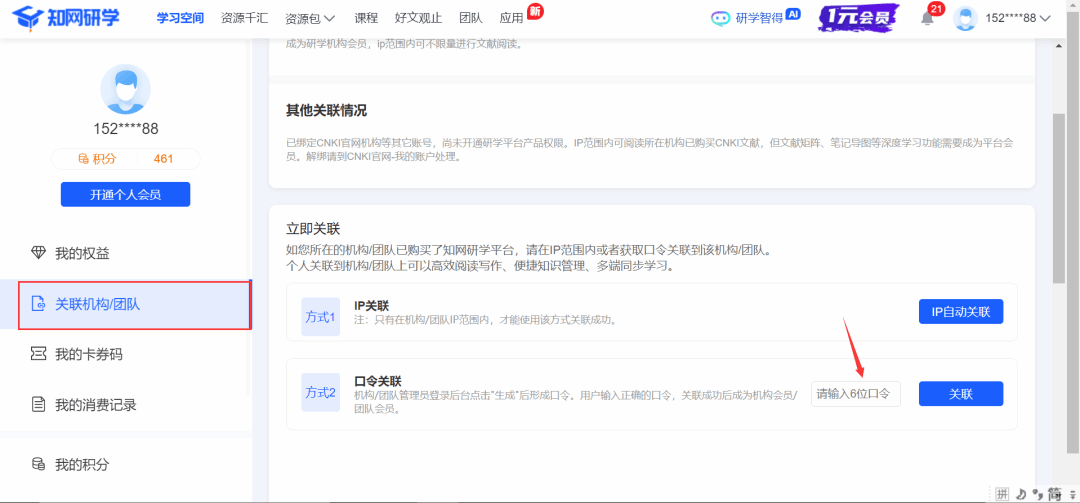Viewport: 1080px width, 503px height.
Task: Open 我的消费记录 in sidebar
Action: tap(95, 405)
